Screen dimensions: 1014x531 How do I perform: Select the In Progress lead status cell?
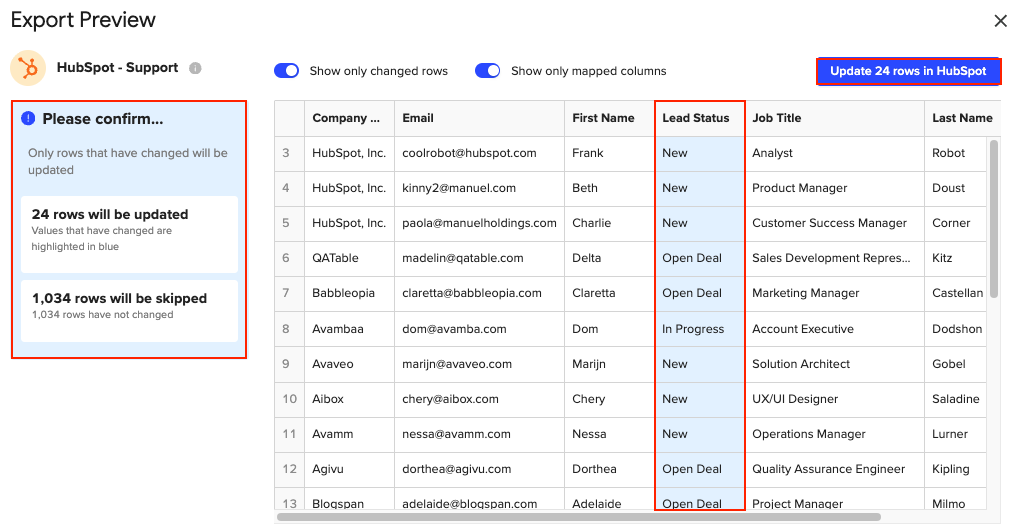click(x=694, y=329)
